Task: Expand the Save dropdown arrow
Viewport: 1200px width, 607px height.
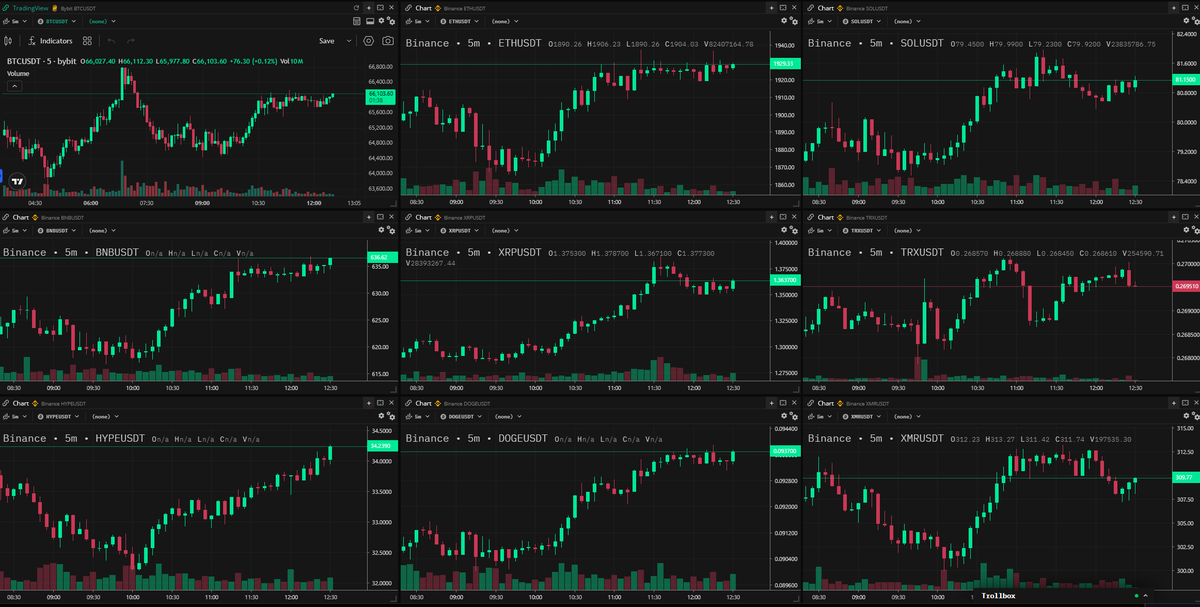Action: tap(349, 41)
